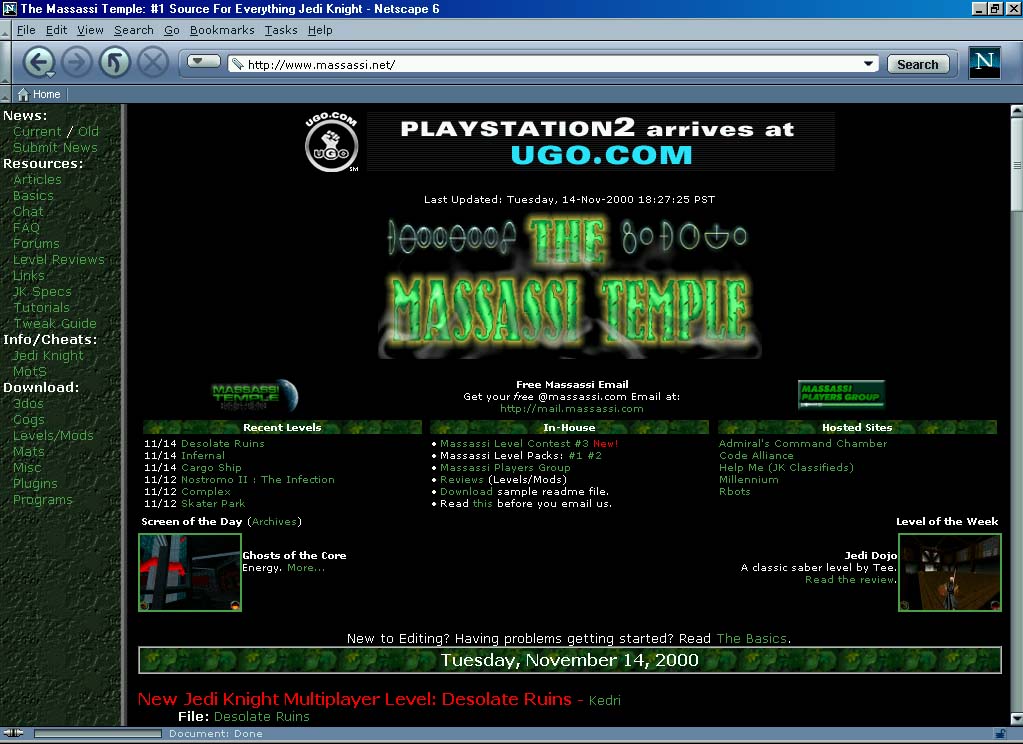Click the Home house icon
Screen dimensions: 1023x744
[x=23, y=95]
